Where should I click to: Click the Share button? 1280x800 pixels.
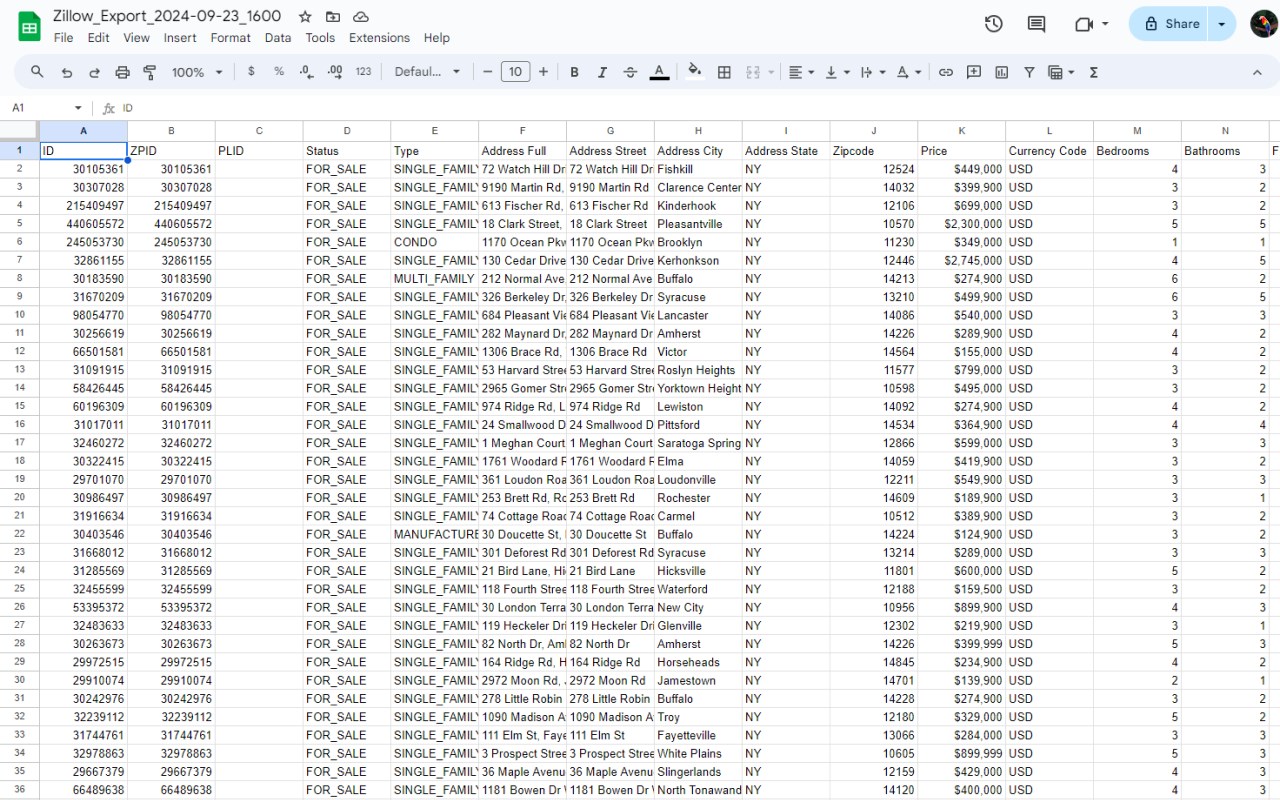[x=1171, y=24]
